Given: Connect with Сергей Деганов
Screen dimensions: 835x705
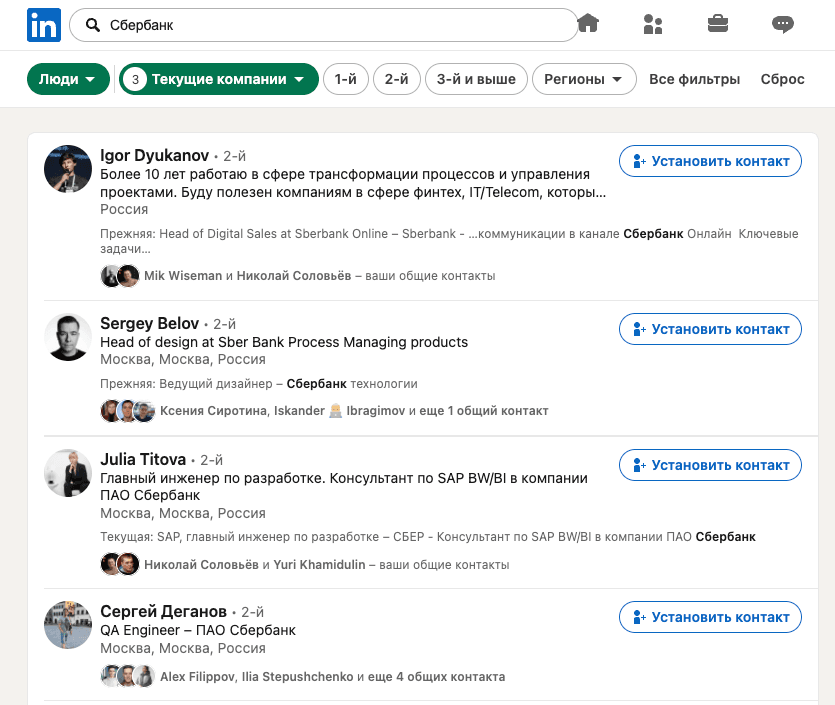Looking at the screenshot, I should pyautogui.click(x=710, y=617).
